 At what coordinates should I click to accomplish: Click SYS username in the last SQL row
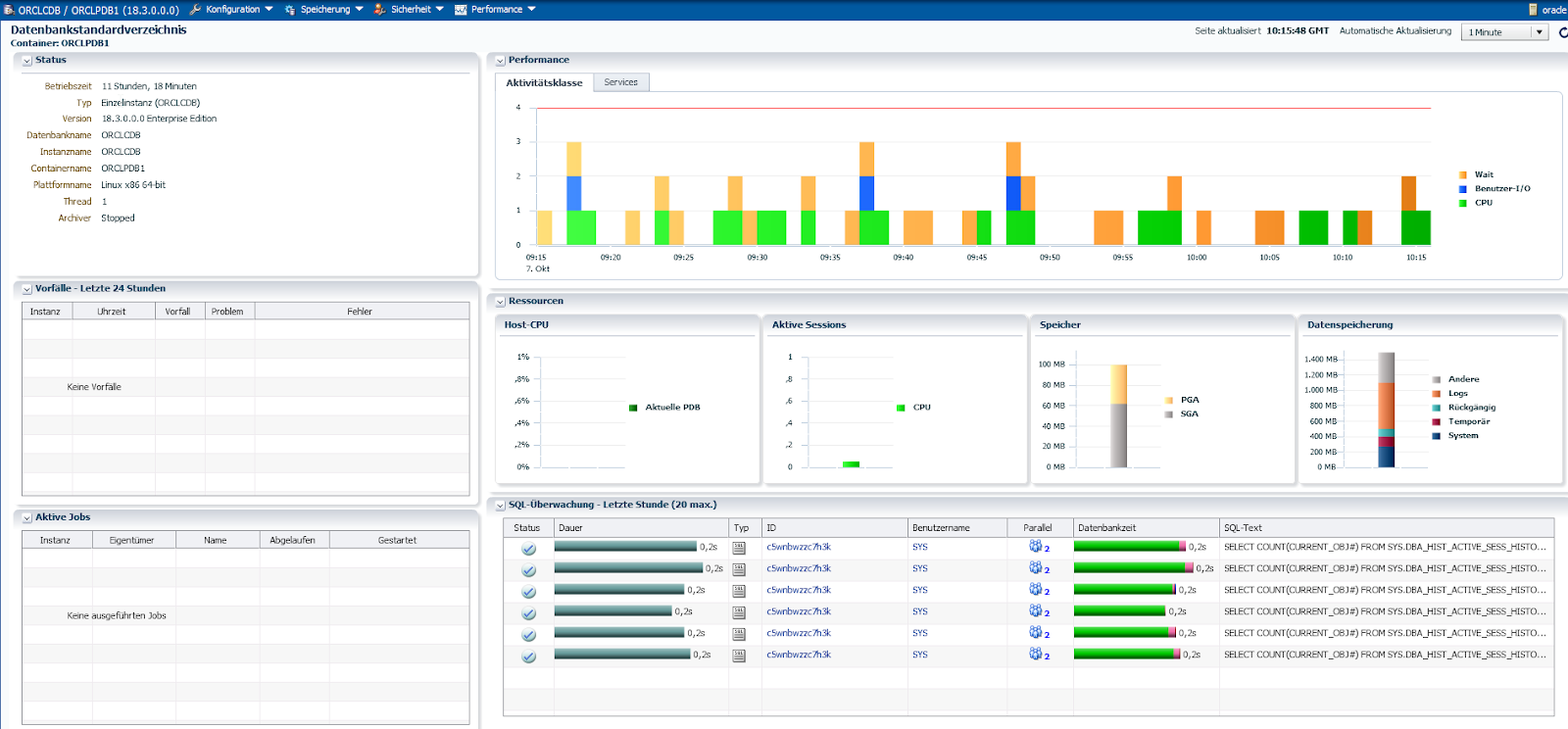click(919, 656)
